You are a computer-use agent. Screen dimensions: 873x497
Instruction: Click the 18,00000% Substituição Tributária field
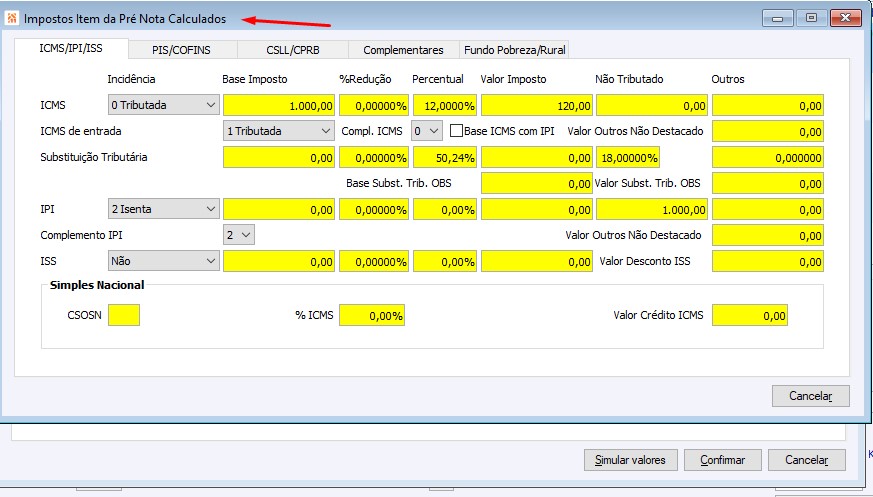[628, 158]
